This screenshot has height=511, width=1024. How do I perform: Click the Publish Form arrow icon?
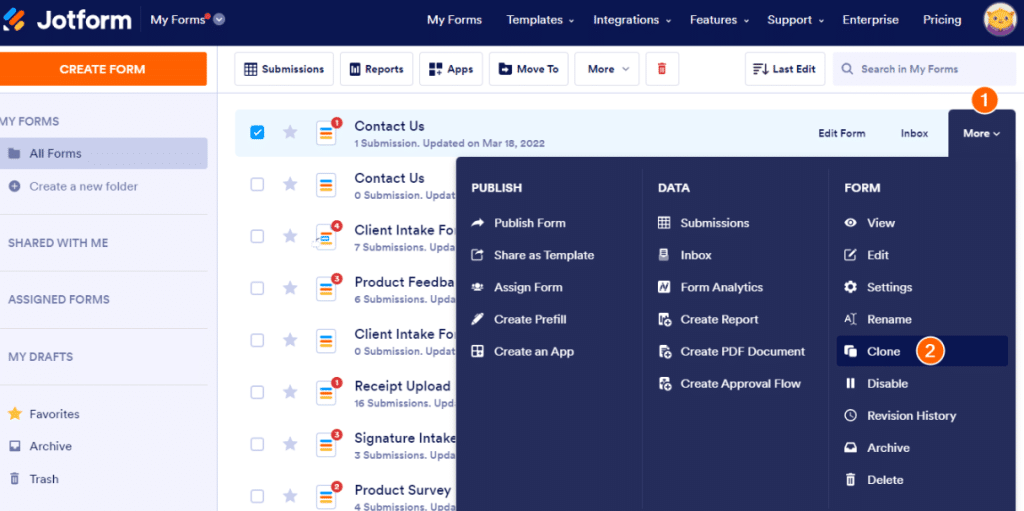pyautogui.click(x=478, y=223)
